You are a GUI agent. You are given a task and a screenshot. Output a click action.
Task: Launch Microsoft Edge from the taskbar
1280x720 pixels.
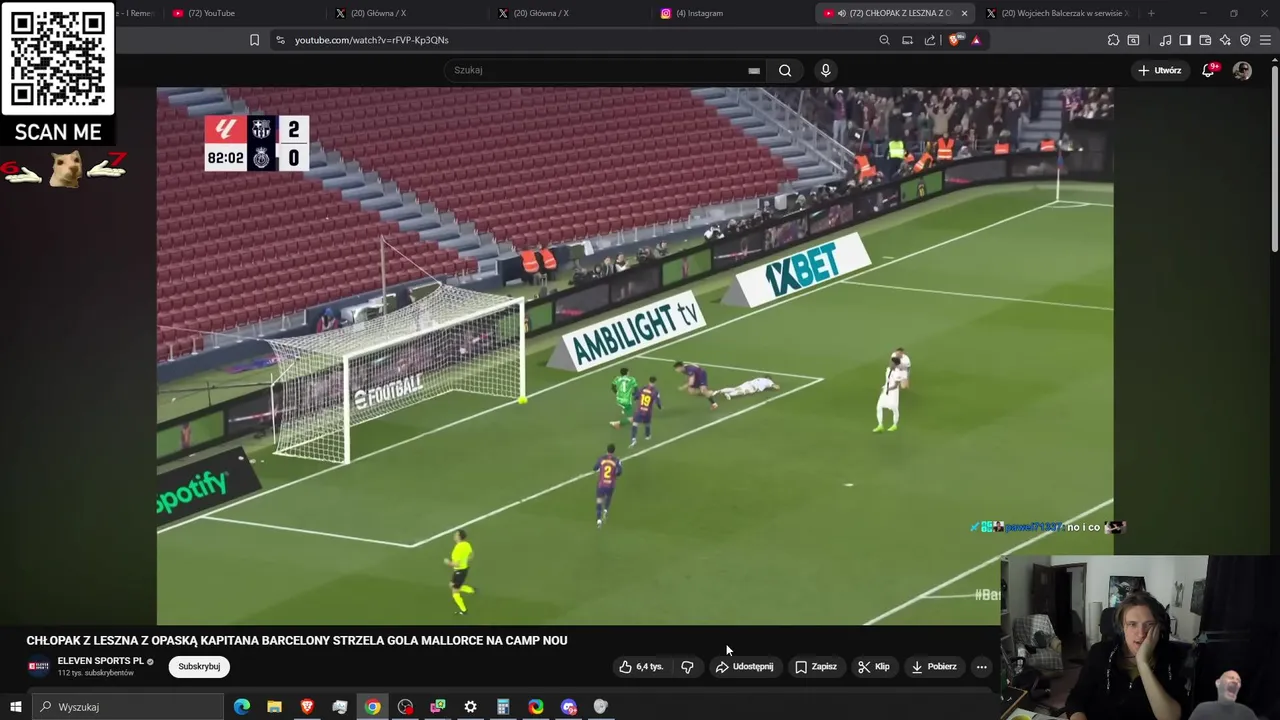[242, 707]
